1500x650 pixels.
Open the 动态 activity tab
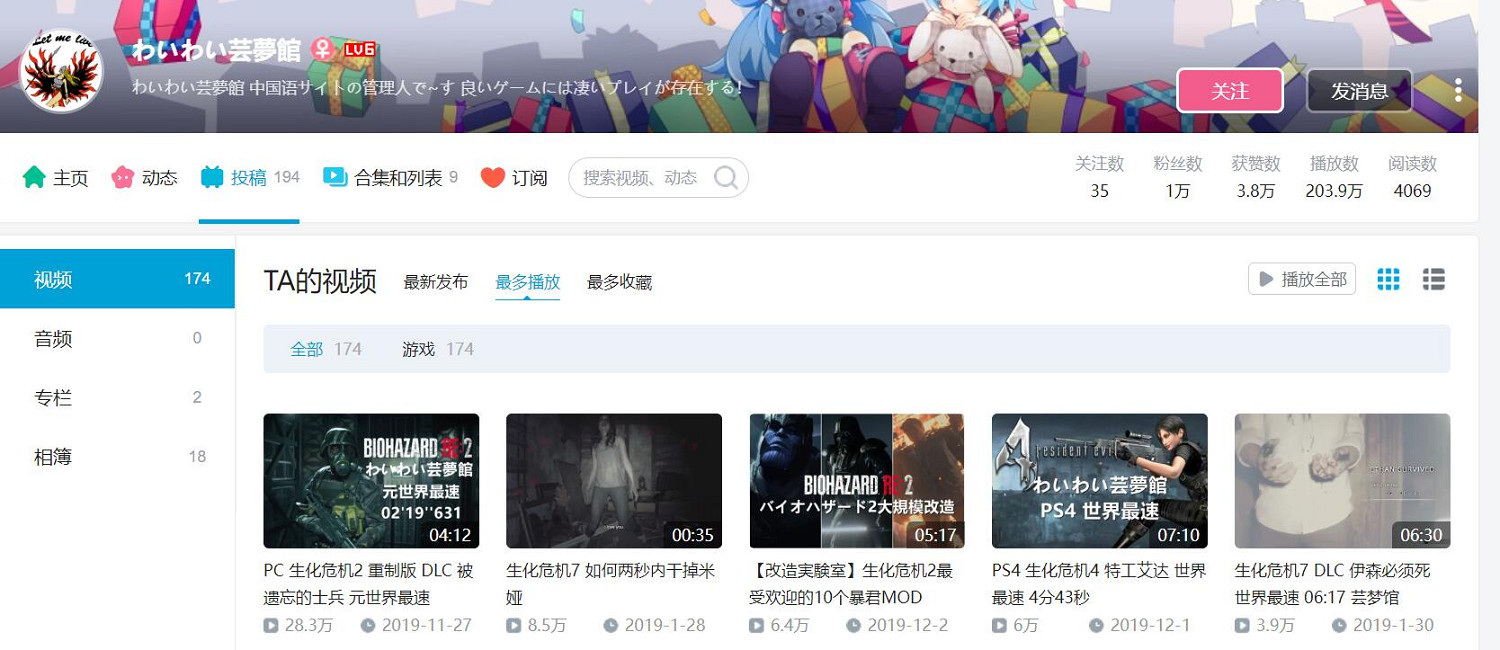click(x=145, y=178)
